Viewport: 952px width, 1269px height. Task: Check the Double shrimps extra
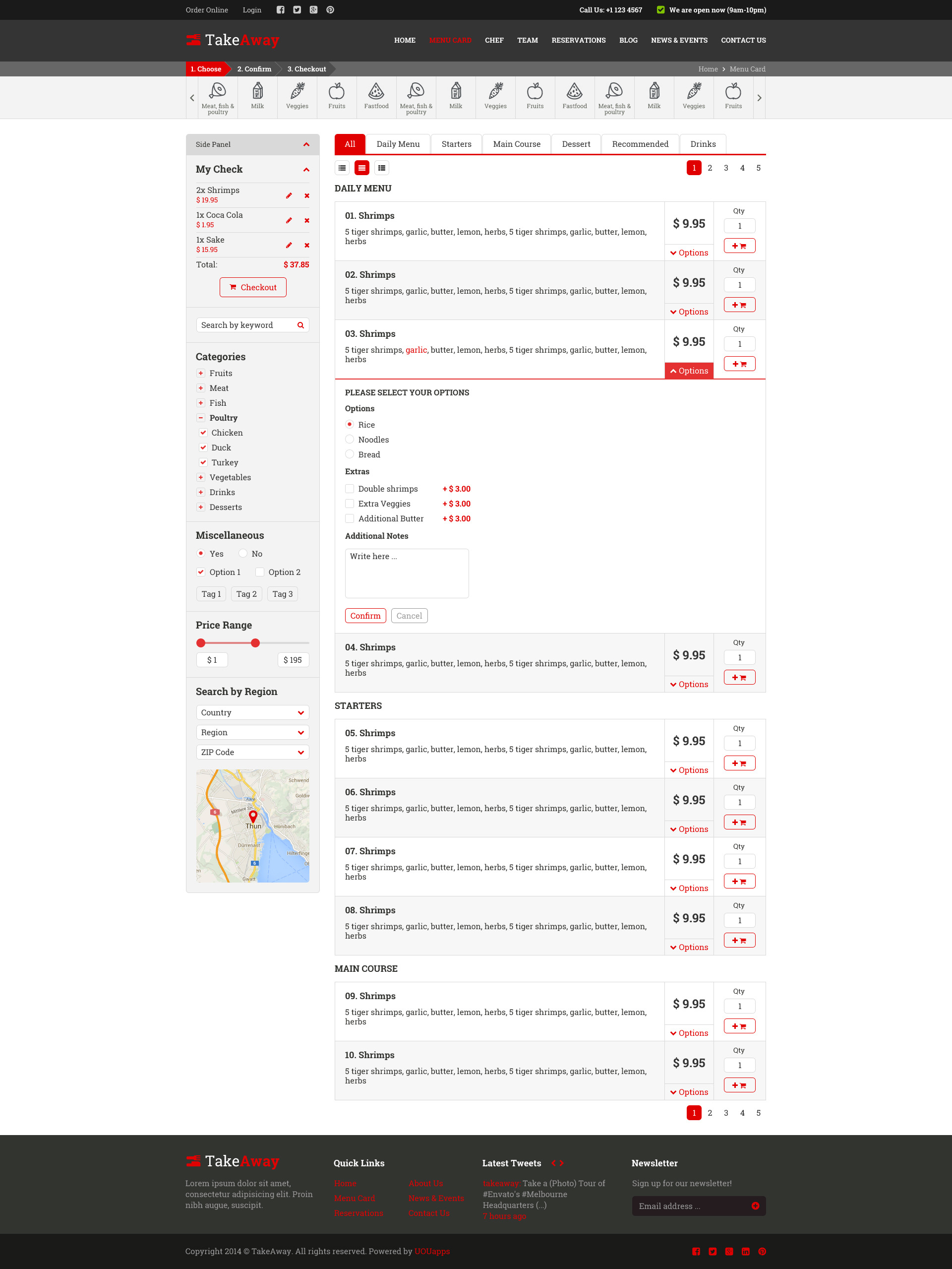350,489
